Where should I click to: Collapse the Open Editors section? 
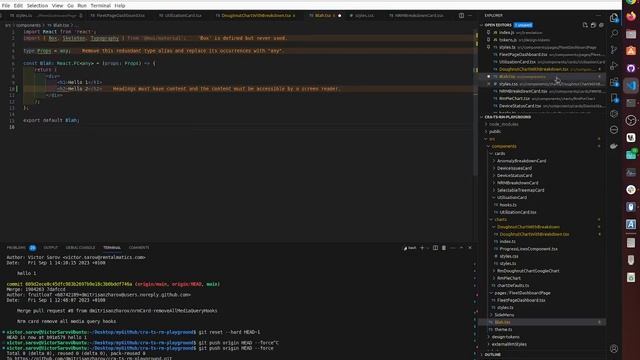tap(498, 25)
